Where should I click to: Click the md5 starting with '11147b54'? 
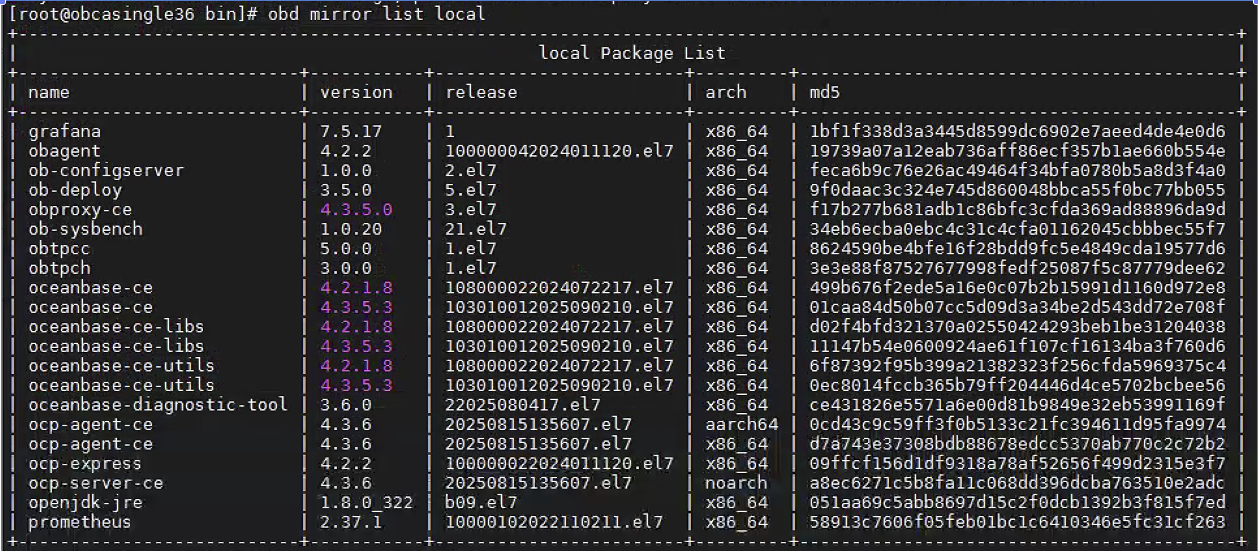tap(1017, 346)
